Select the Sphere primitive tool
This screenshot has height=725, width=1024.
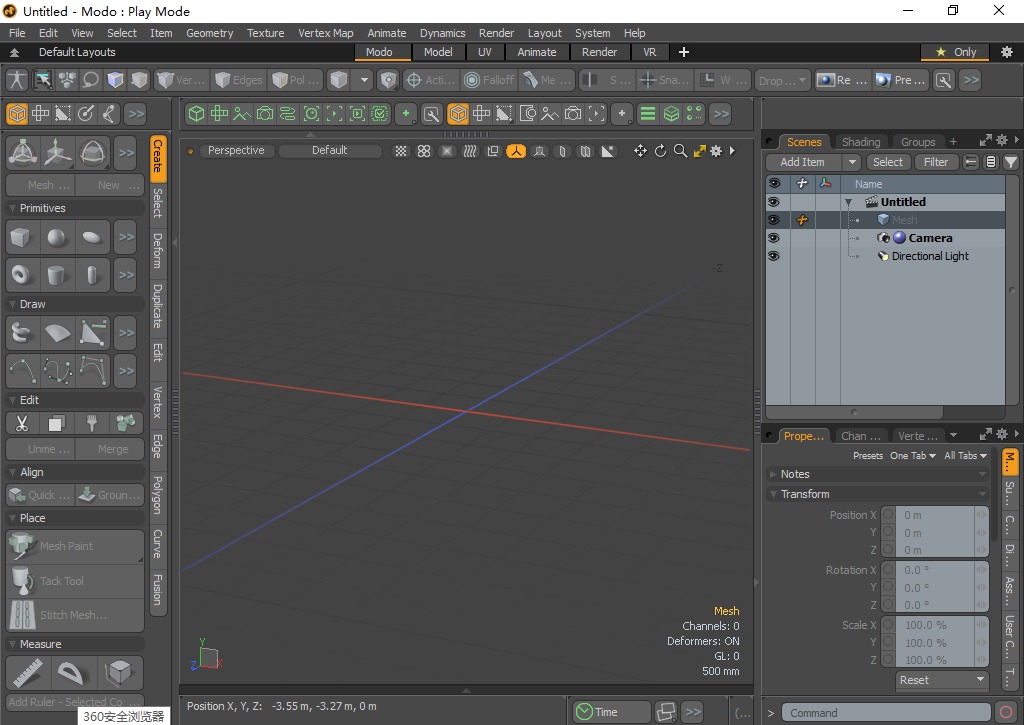tap(57, 237)
